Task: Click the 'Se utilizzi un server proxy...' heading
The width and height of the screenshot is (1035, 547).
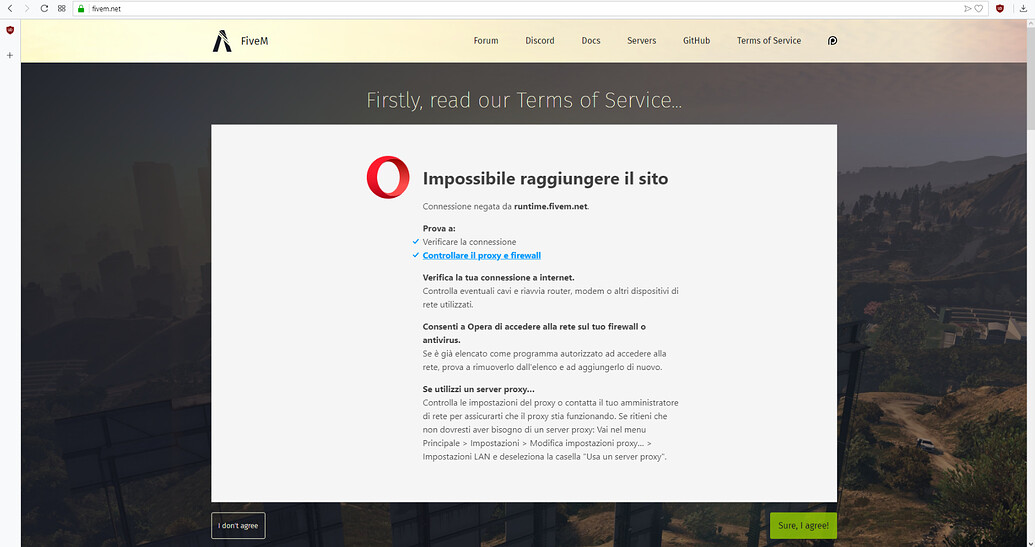Action: pos(479,389)
